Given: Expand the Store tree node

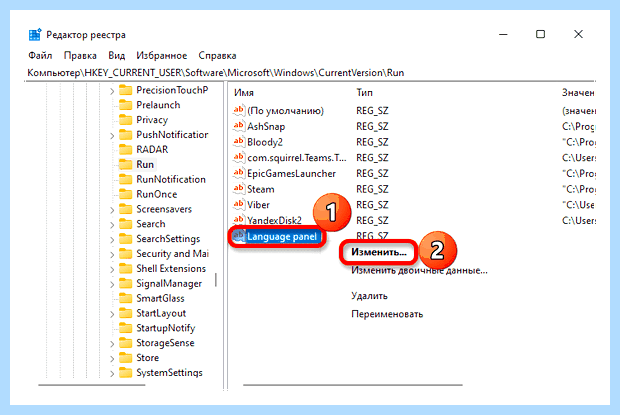Looking at the screenshot, I should click(x=112, y=359).
